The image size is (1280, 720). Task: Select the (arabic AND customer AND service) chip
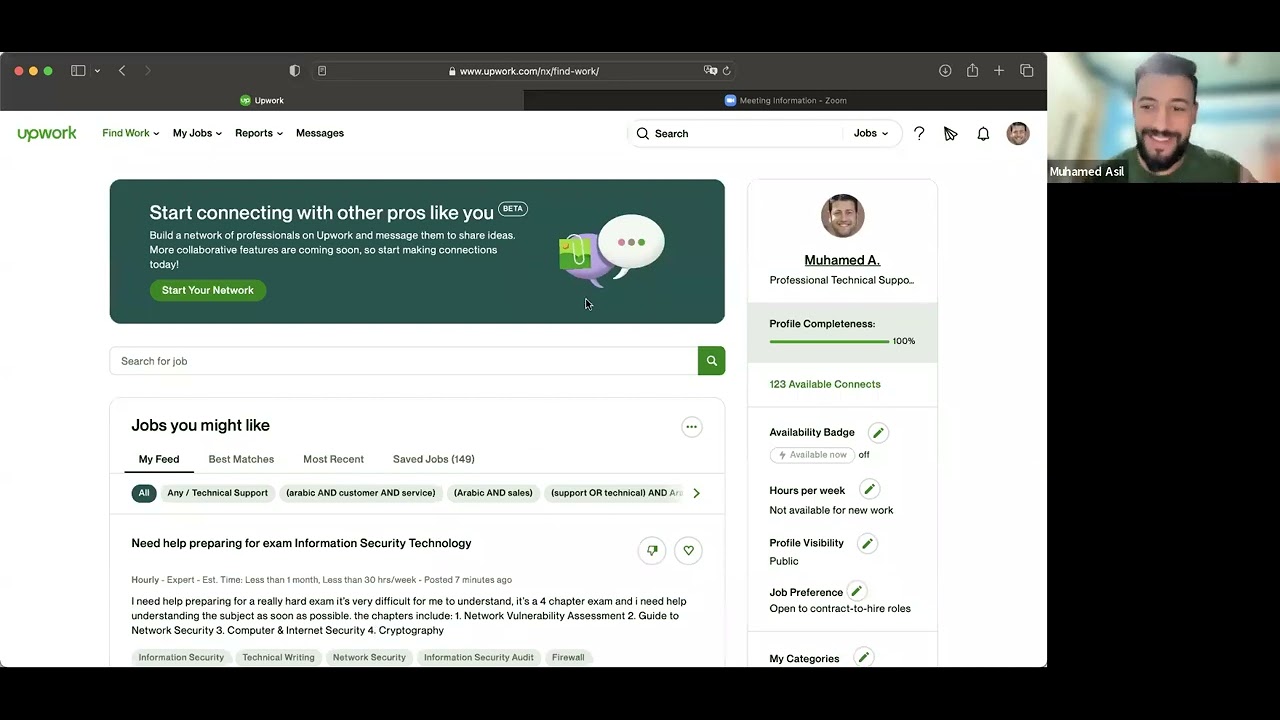[x=361, y=493]
